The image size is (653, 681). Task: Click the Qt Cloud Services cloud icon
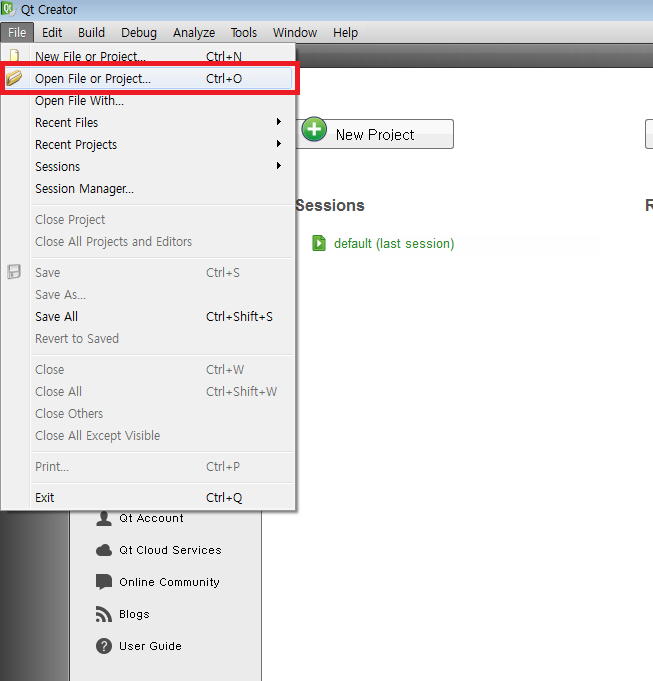(104, 550)
